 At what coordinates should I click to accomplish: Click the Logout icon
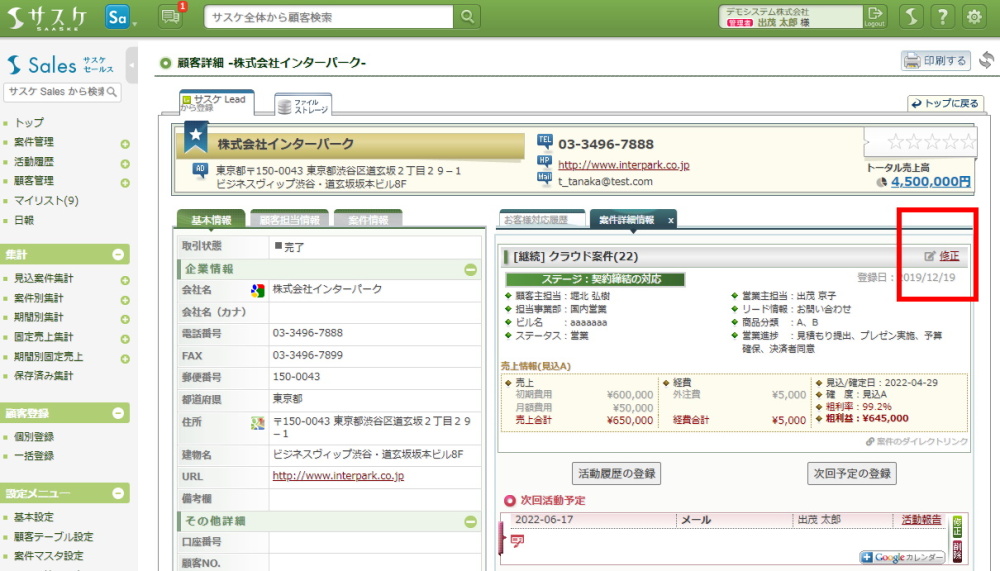tap(874, 16)
